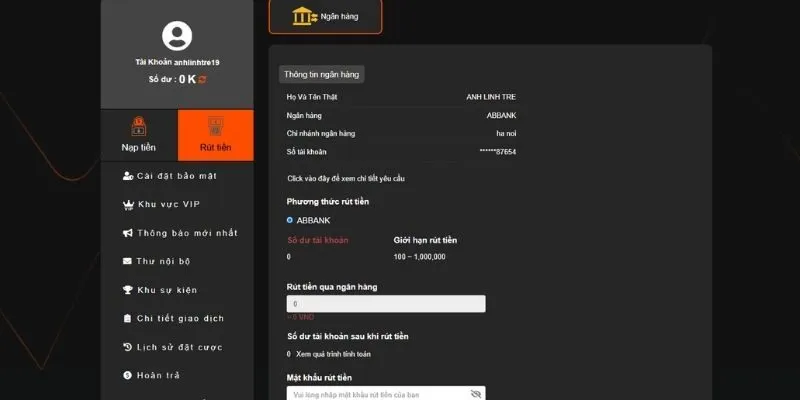Click the Rút tiền qua ngân hàng amount field
This screenshot has height=400, width=800.
click(x=386, y=304)
